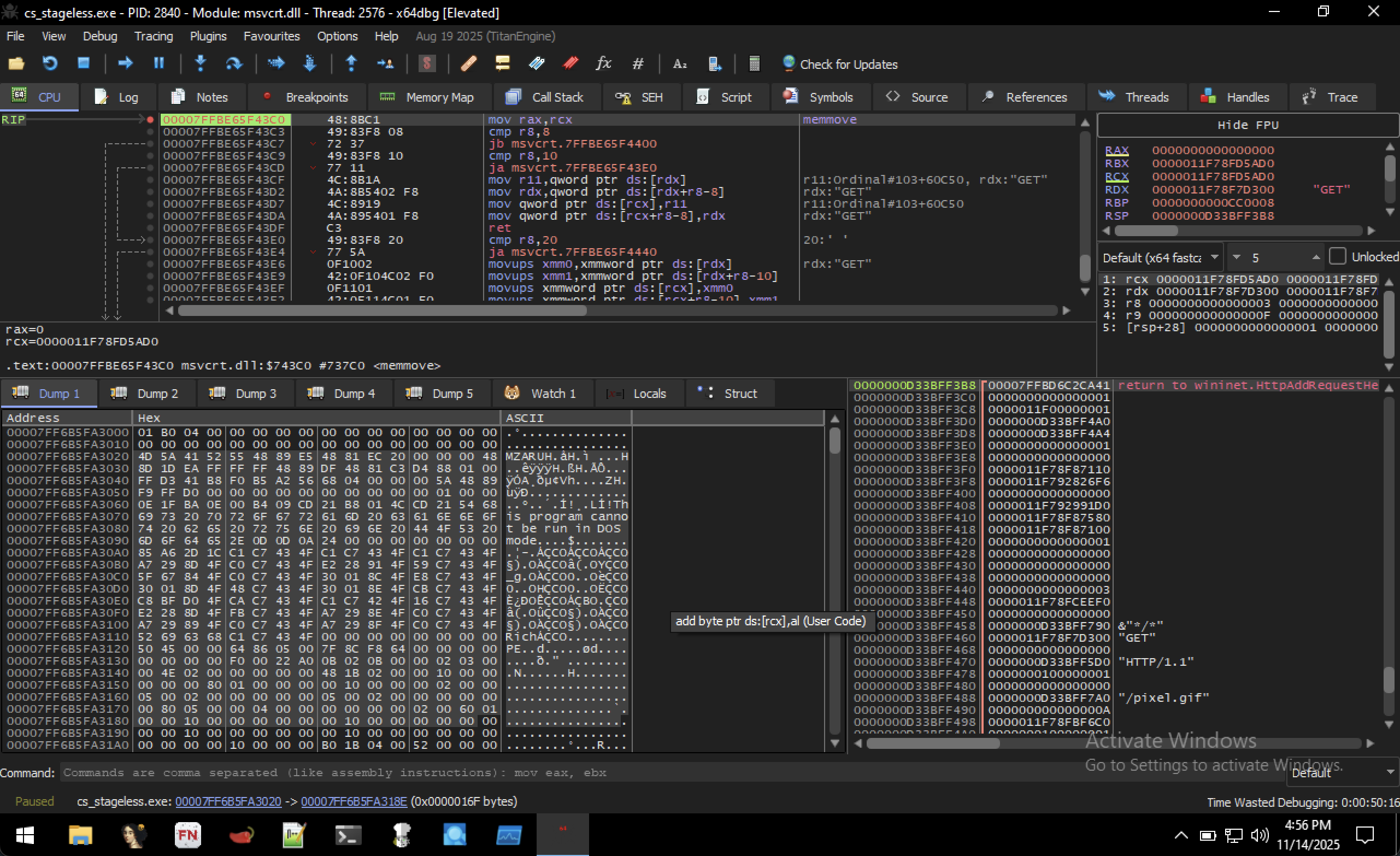Open the Bookmarks red icon

(570, 63)
